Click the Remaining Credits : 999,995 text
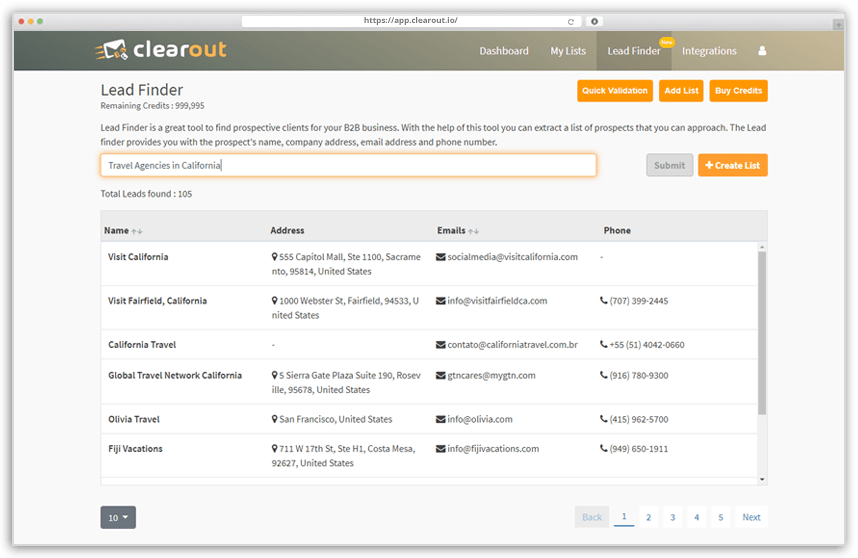Image resolution: width=858 pixels, height=558 pixels. pyautogui.click(x=152, y=106)
